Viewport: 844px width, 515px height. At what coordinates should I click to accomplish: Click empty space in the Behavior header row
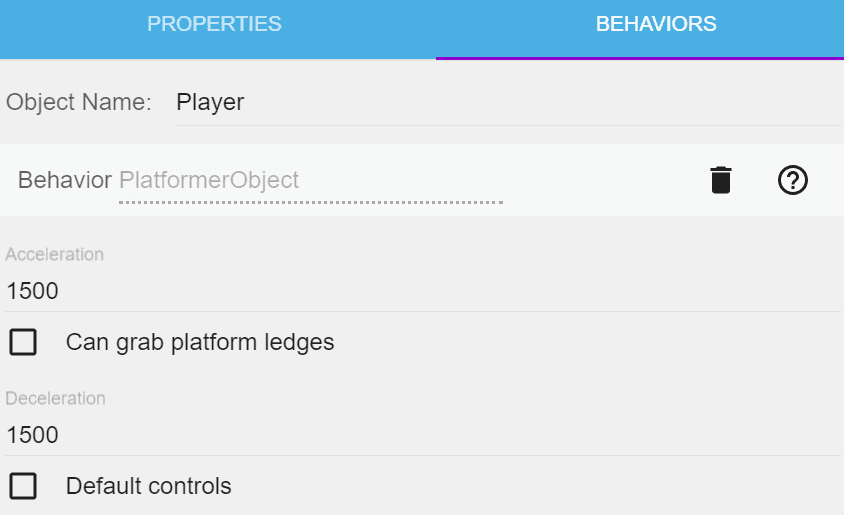(600, 180)
